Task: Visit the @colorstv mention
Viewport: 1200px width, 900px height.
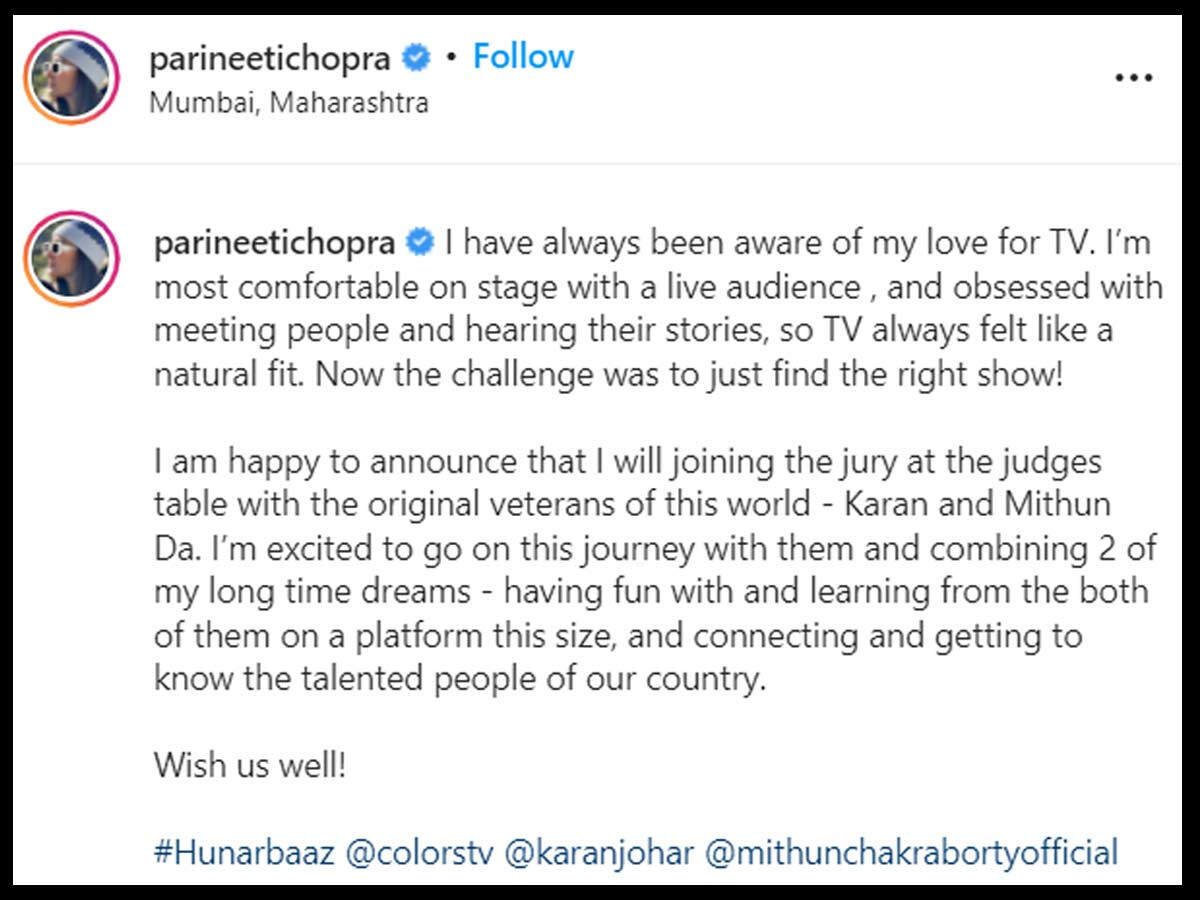Action: (421, 853)
